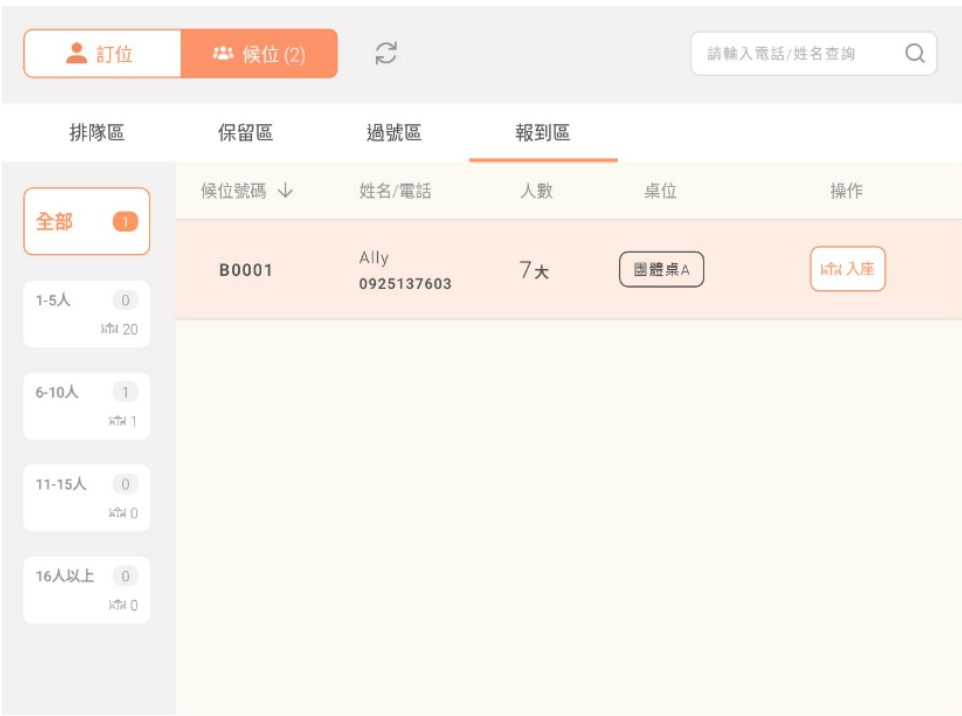Image resolution: width=962 pixels, height=716 pixels.
Task: Click the sort arrow next to 候位號碼
Action: pos(285,191)
